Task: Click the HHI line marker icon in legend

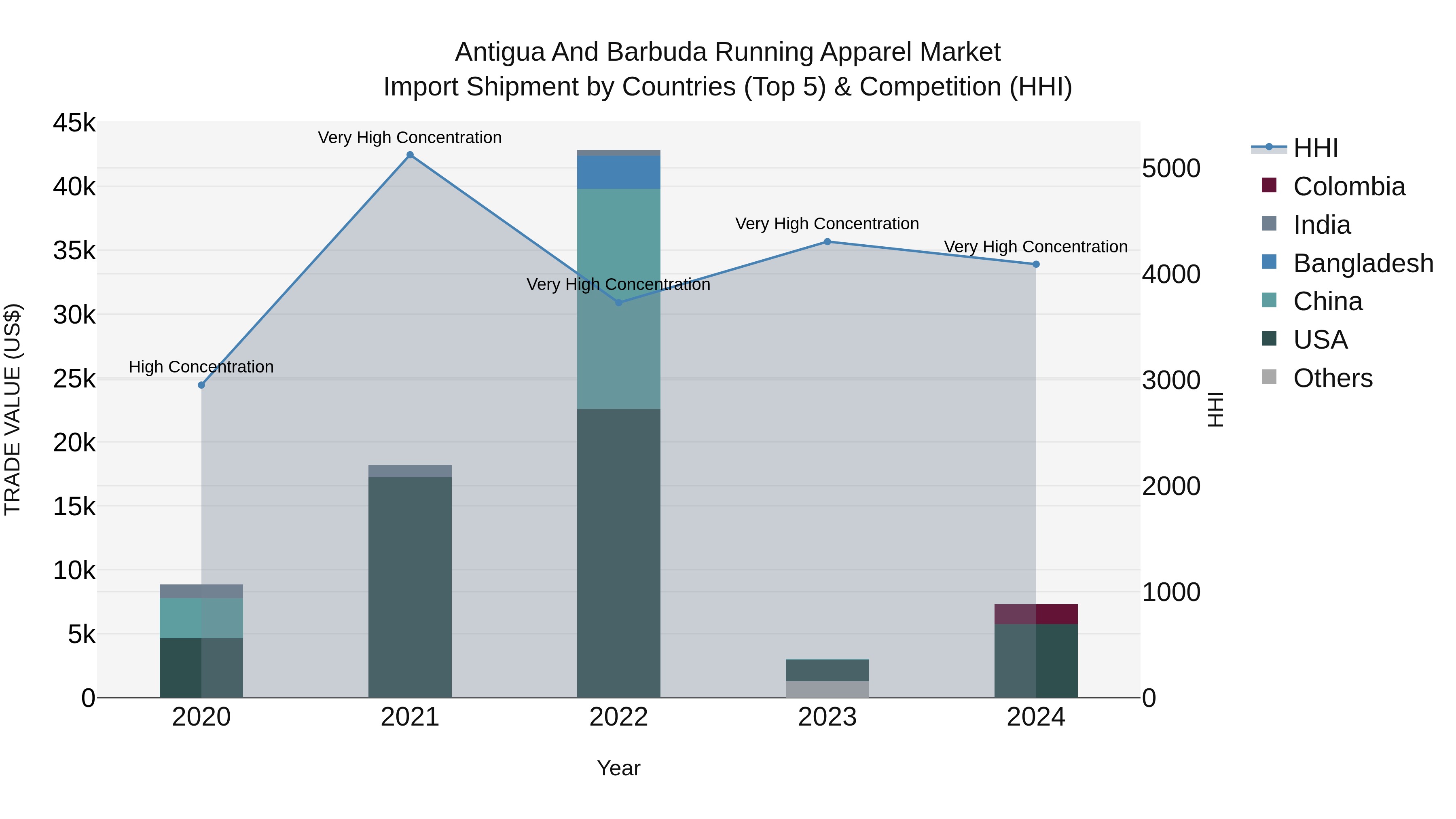Action: point(1269,147)
